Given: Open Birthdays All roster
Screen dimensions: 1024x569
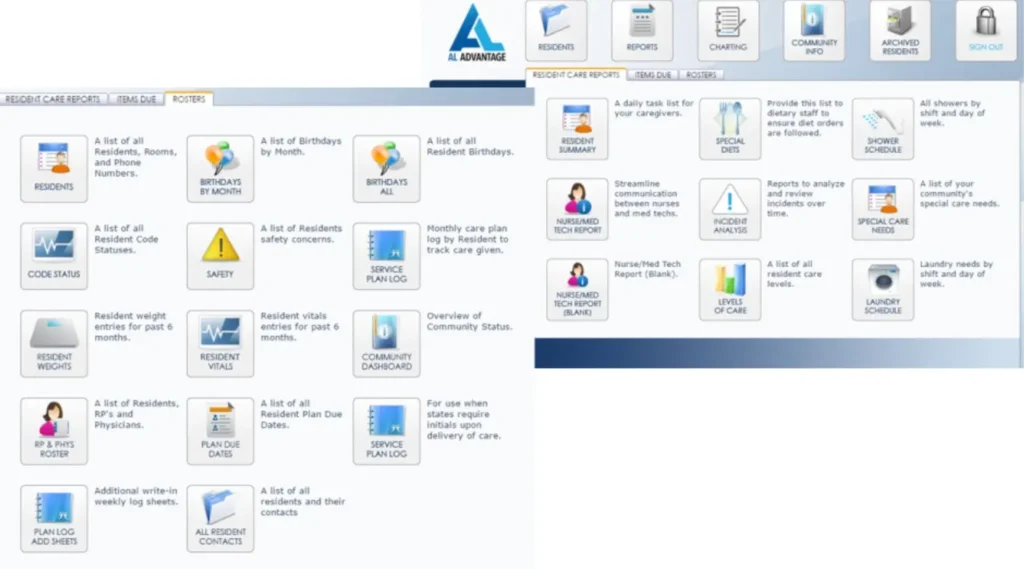Looking at the screenshot, I should point(387,169).
